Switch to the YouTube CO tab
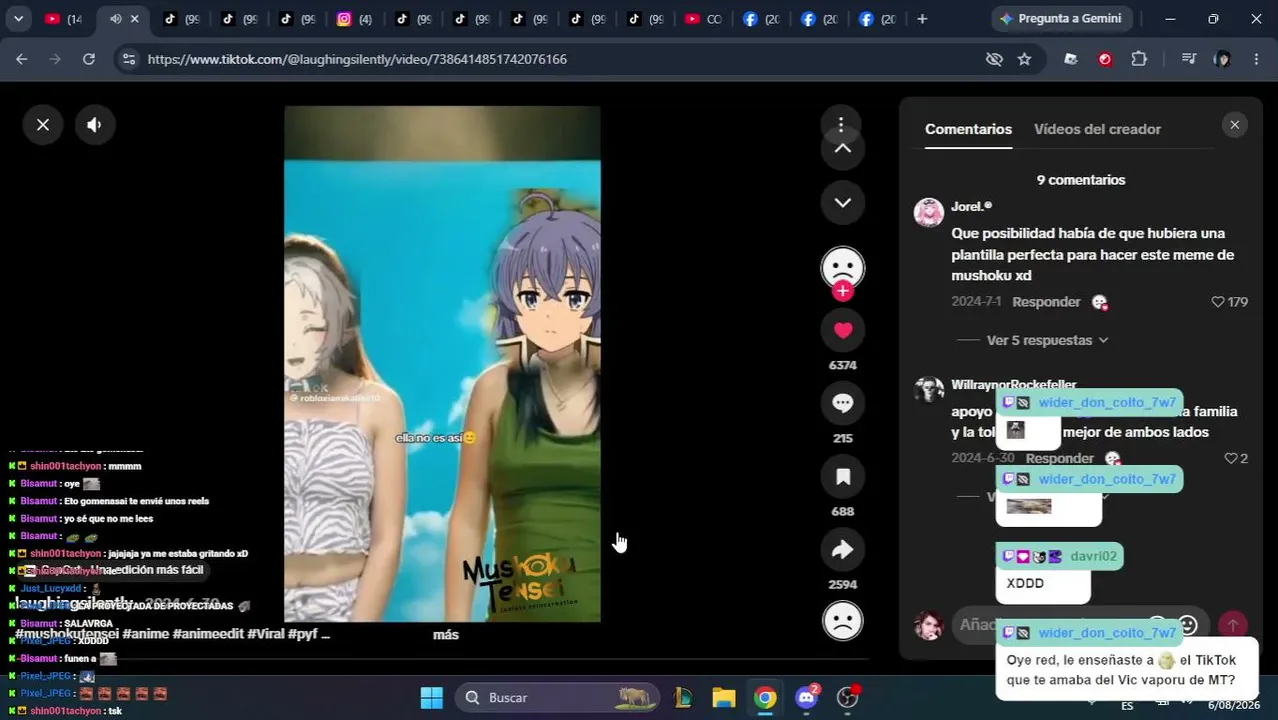1278x720 pixels. 702,19
